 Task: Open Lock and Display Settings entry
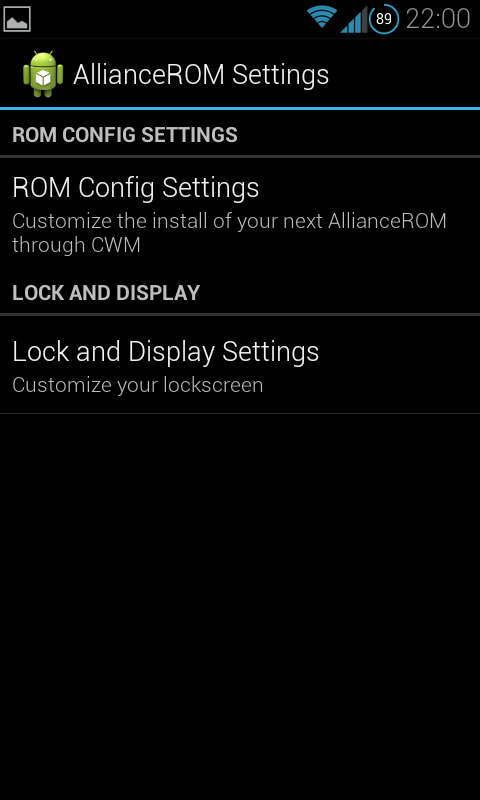[x=240, y=365]
